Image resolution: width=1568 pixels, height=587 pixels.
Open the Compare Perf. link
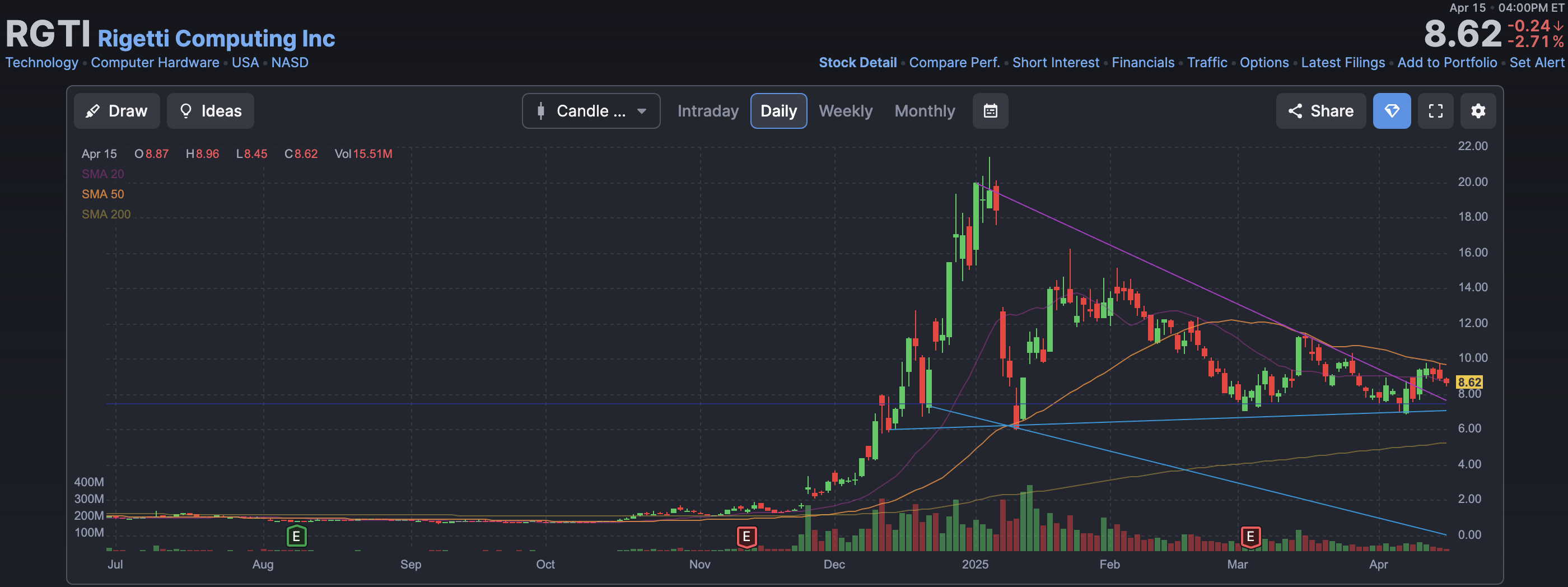[954, 63]
